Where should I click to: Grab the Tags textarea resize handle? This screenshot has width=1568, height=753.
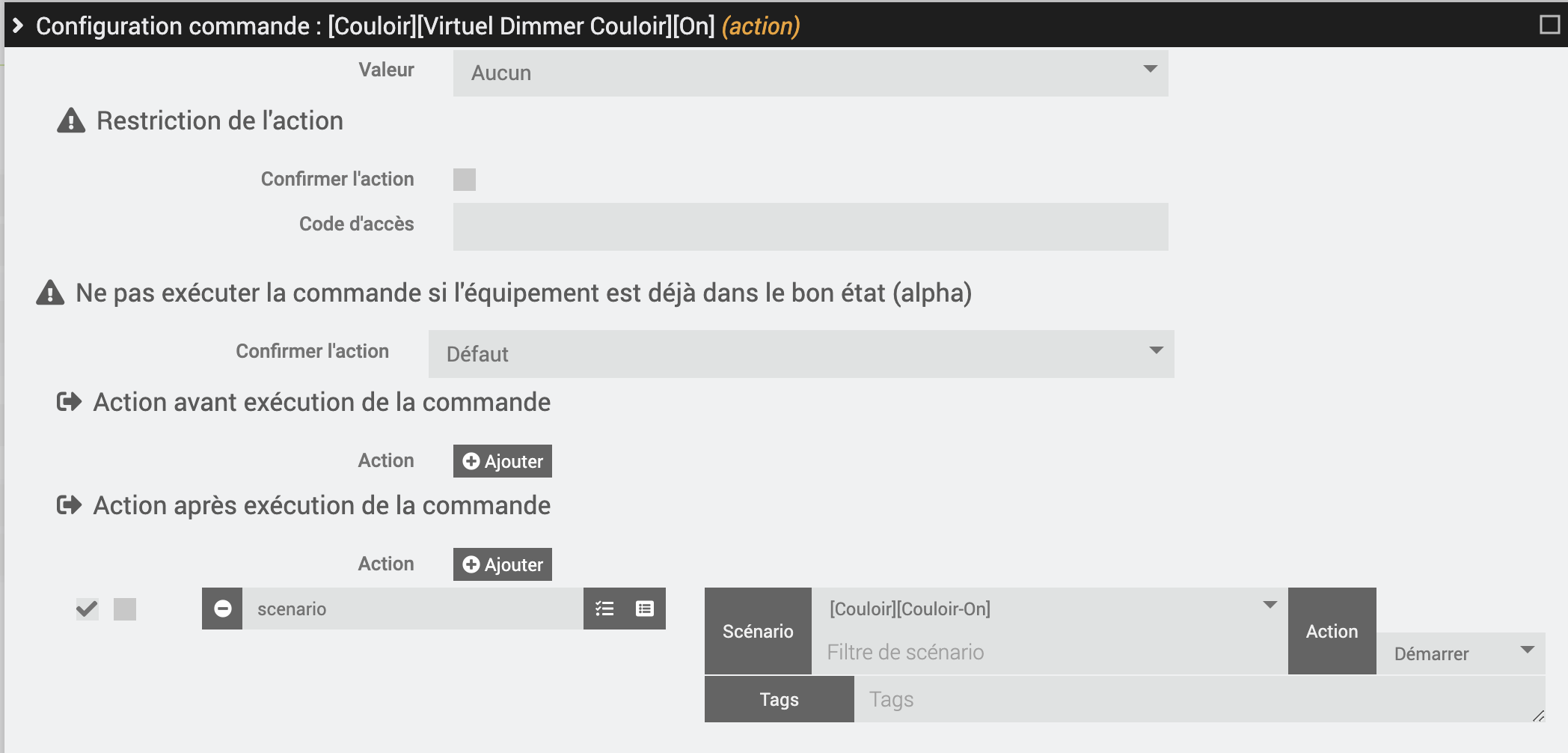click(1538, 716)
